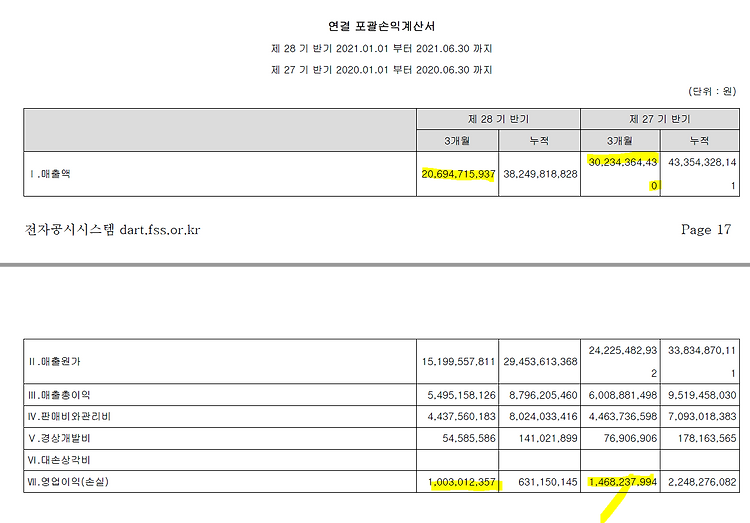Click the unit label (단위 : 원)
Screen dimensions: 750x523
tap(712, 91)
